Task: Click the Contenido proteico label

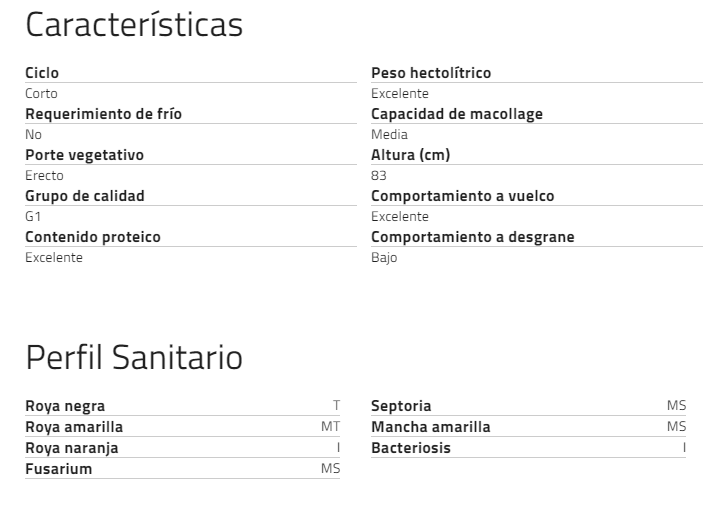Action: (x=93, y=237)
